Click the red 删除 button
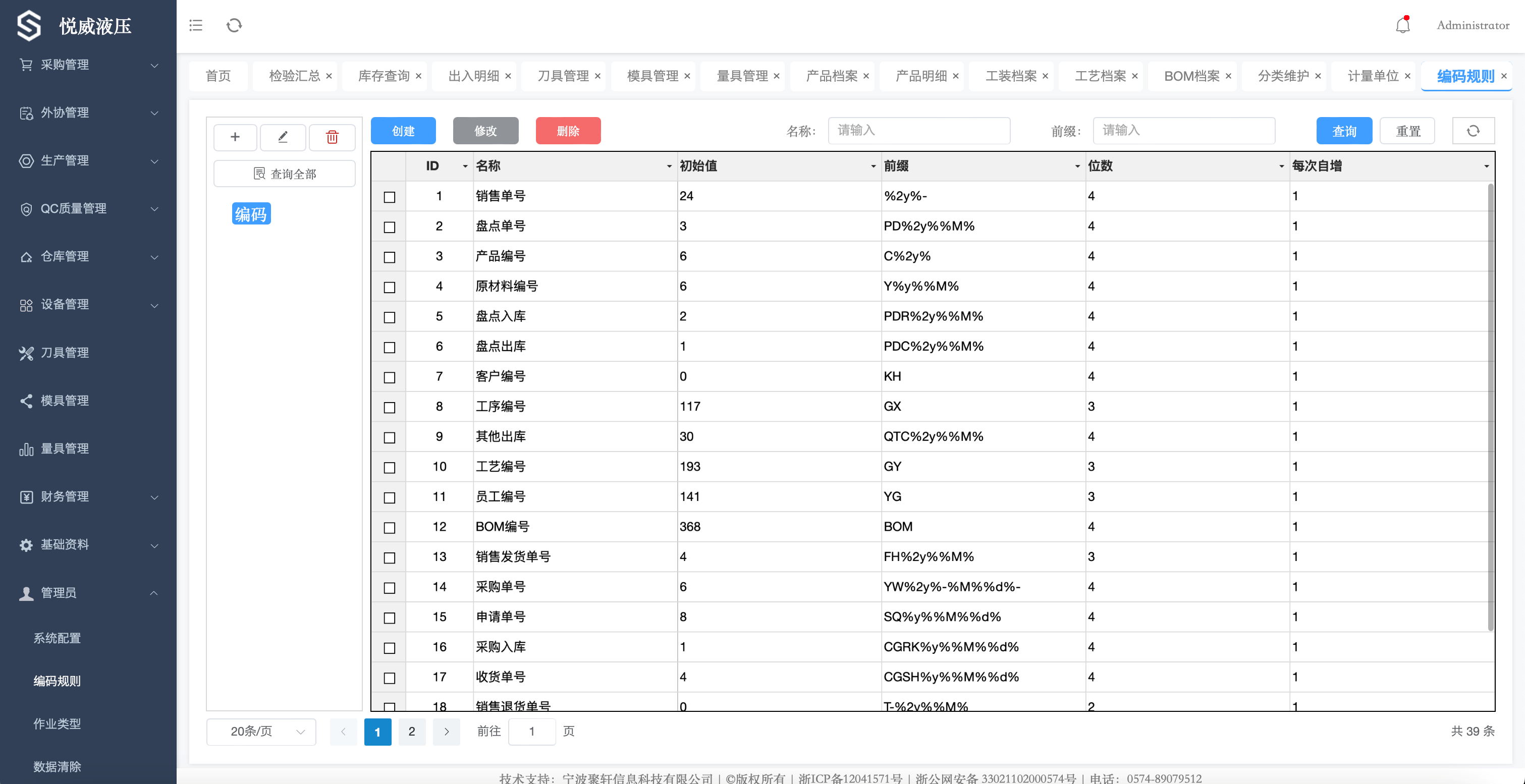Viewport: 1525px width, 784px height. pyautogui.click(x=568, y=131)
